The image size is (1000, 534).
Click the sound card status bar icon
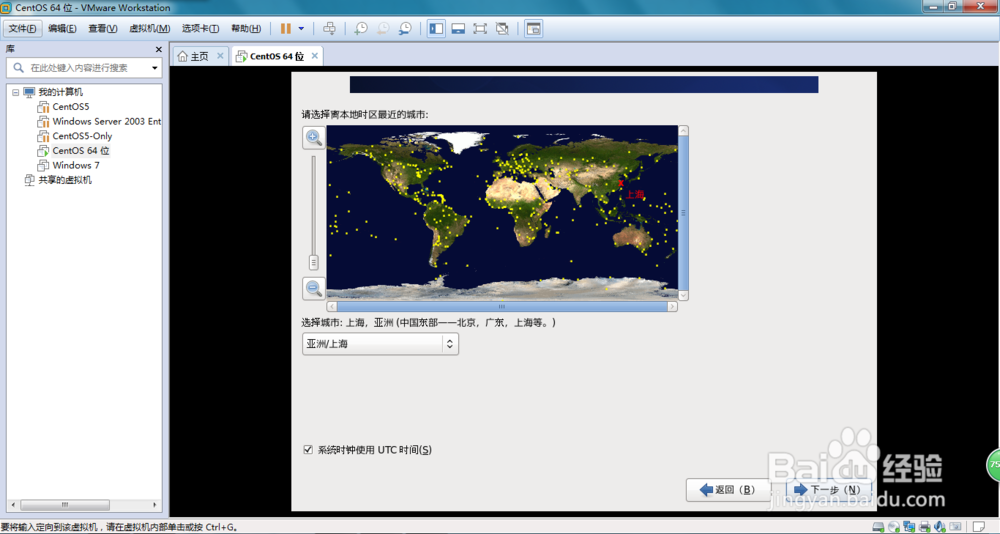[940, 527]
